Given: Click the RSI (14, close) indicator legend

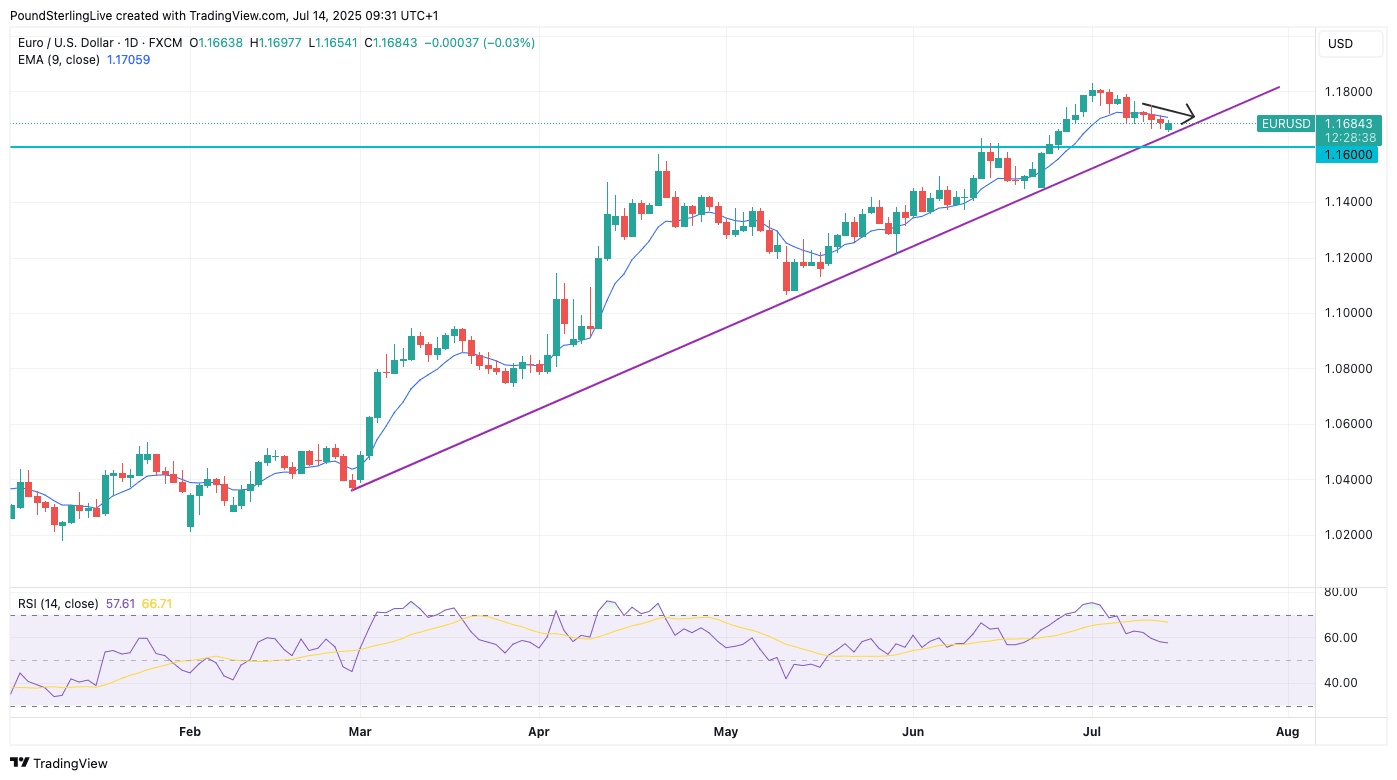Looking at the screenshot, I should coord(58,604).
